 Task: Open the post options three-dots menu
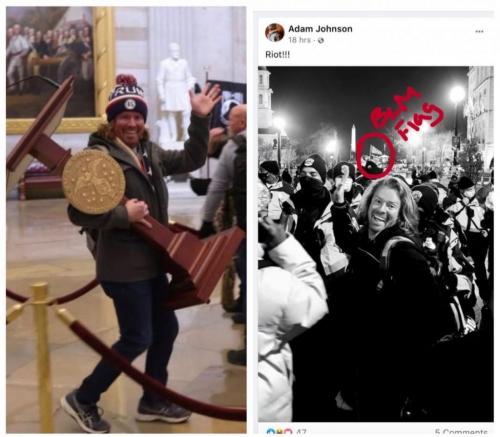479,32
